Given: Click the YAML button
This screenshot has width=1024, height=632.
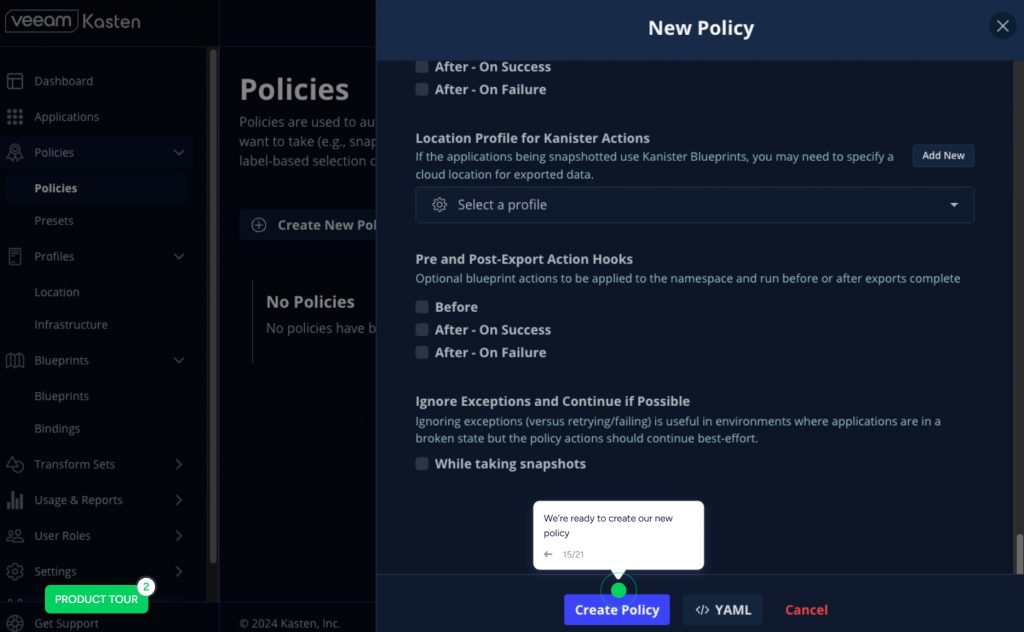Looking at the screenshot, I should (x=722, y=610).
